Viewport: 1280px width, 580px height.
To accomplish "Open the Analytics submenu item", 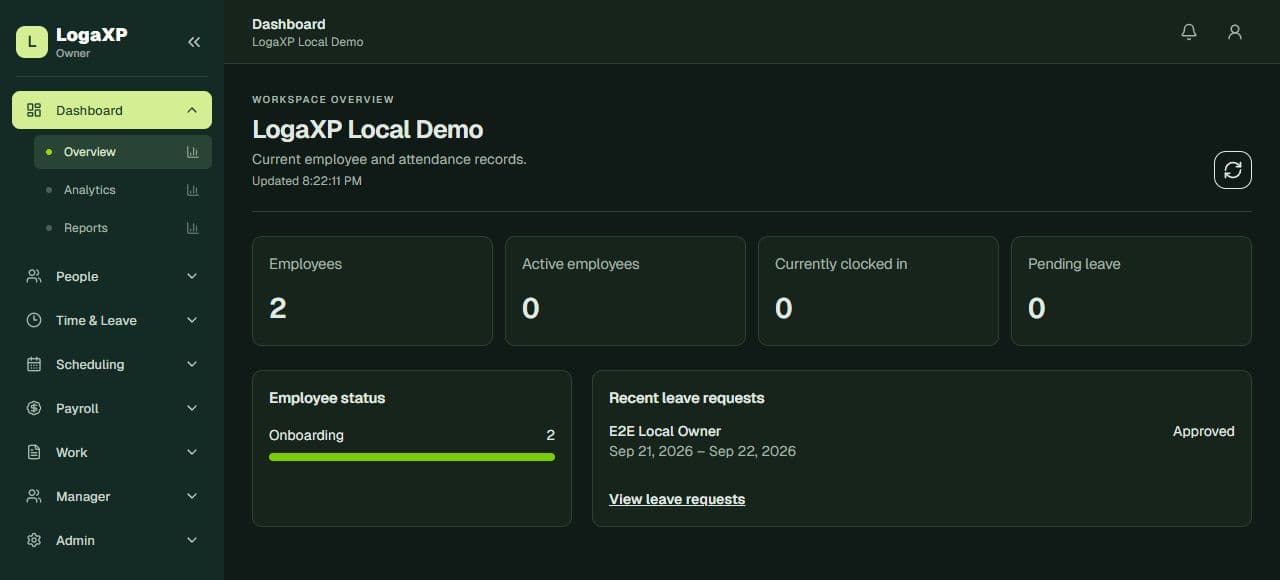I will click(123, 190).
